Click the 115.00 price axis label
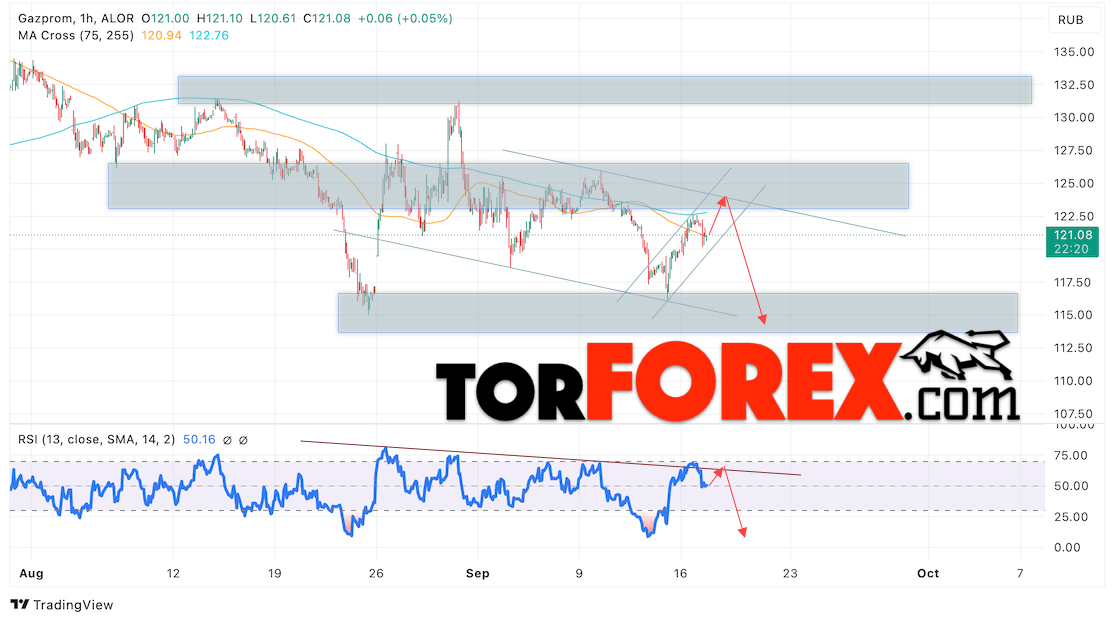The width and height of the screenshot is (1115, 622). pyautogui.click(x=1074, y=315)
